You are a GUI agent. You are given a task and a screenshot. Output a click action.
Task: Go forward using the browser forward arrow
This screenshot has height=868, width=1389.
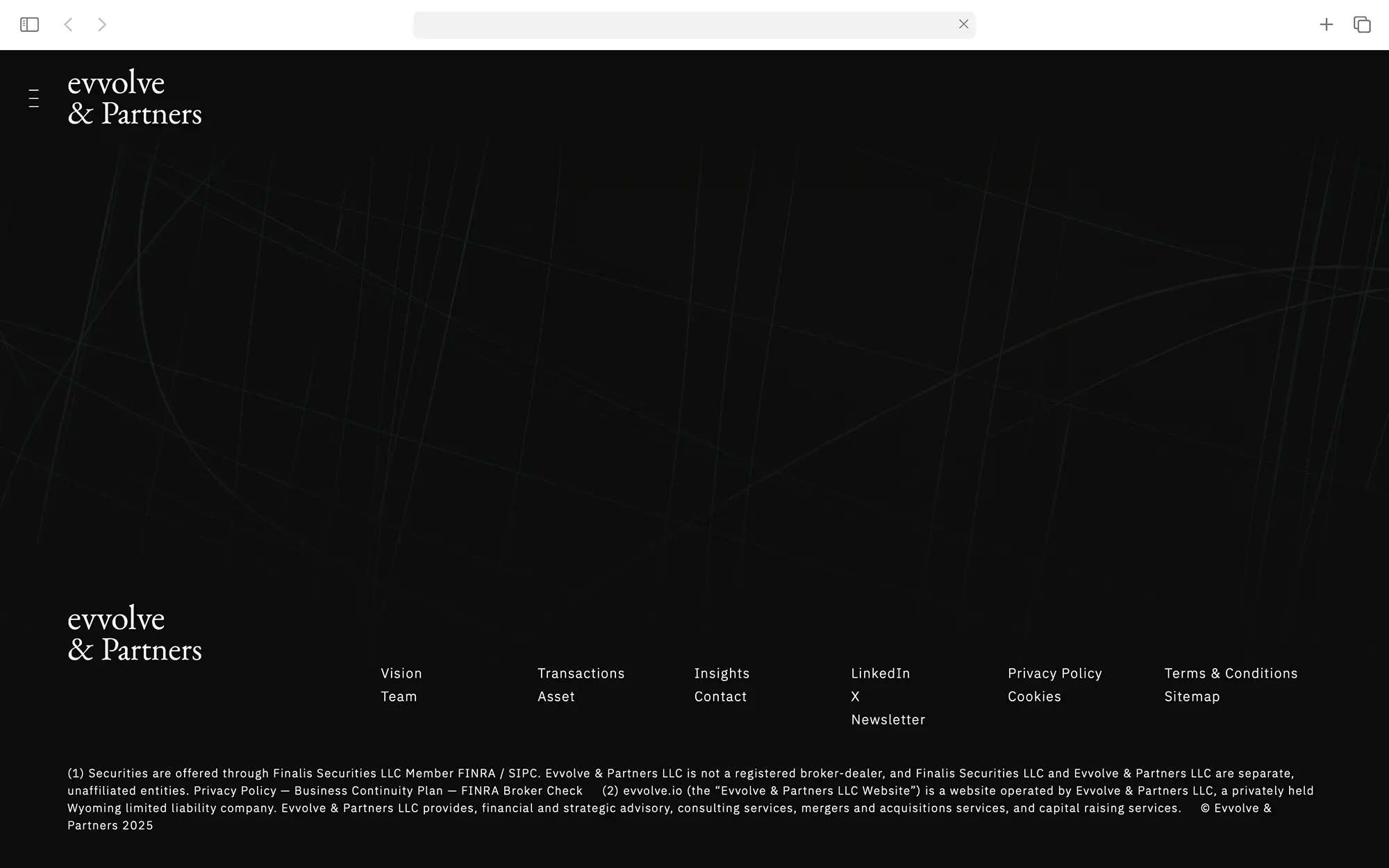tap(102, 24)
